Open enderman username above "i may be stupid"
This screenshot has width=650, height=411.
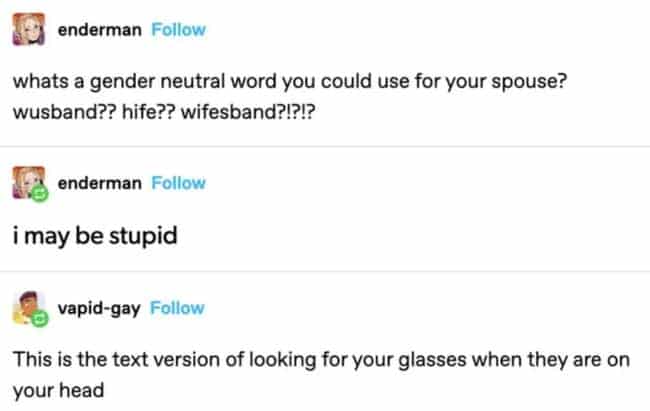pyautogui.click(x=100, y=183)
